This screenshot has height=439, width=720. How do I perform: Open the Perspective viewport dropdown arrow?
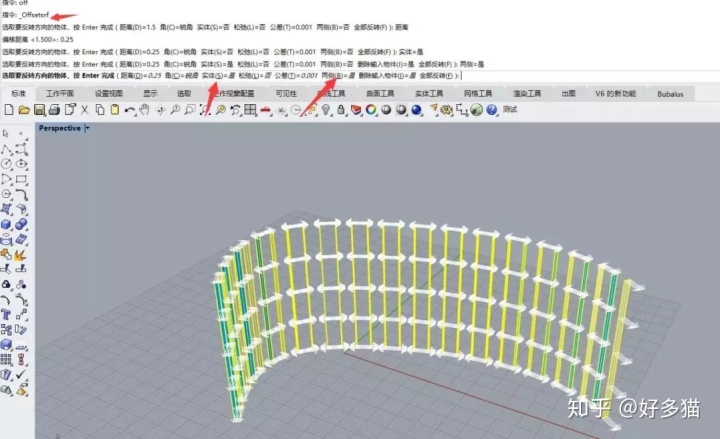pos(87,128)
